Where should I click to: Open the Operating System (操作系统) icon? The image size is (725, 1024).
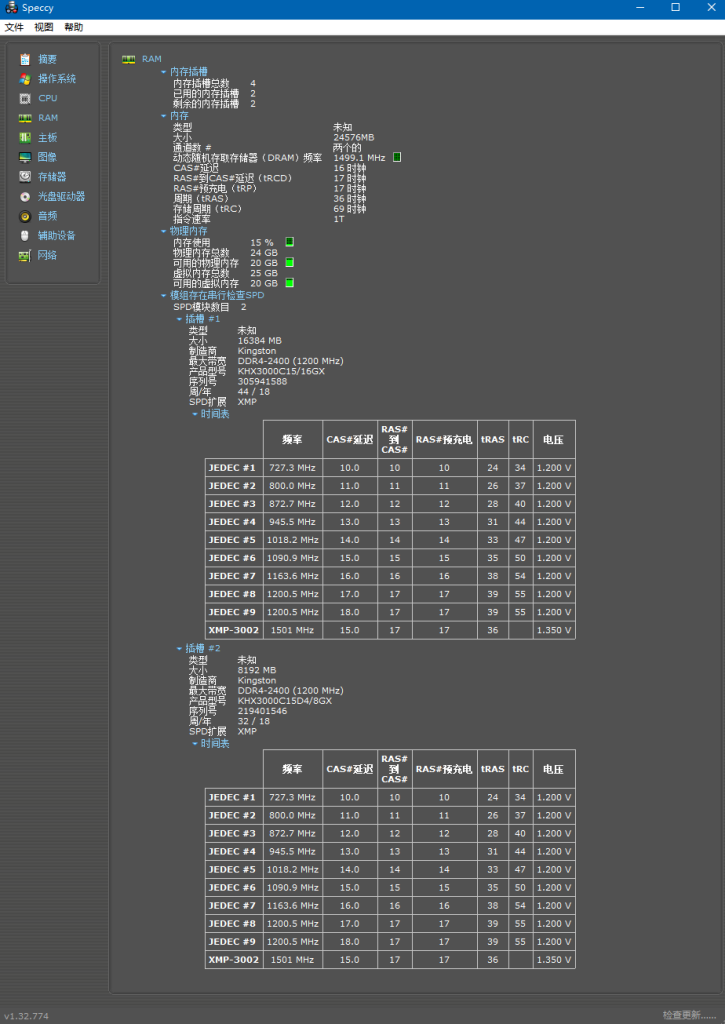point(26,79)
